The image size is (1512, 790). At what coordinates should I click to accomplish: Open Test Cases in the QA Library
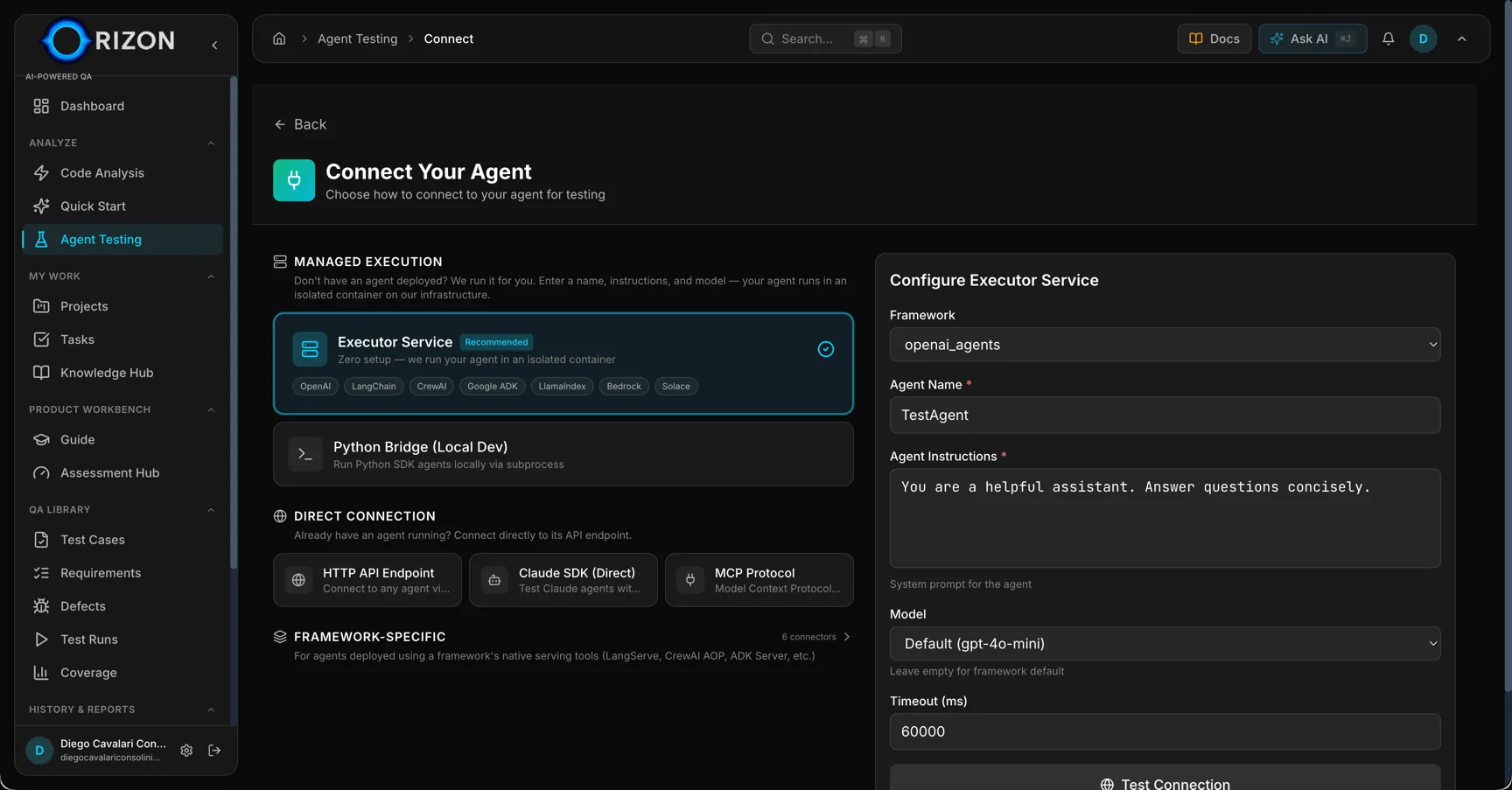coord(91,540)
